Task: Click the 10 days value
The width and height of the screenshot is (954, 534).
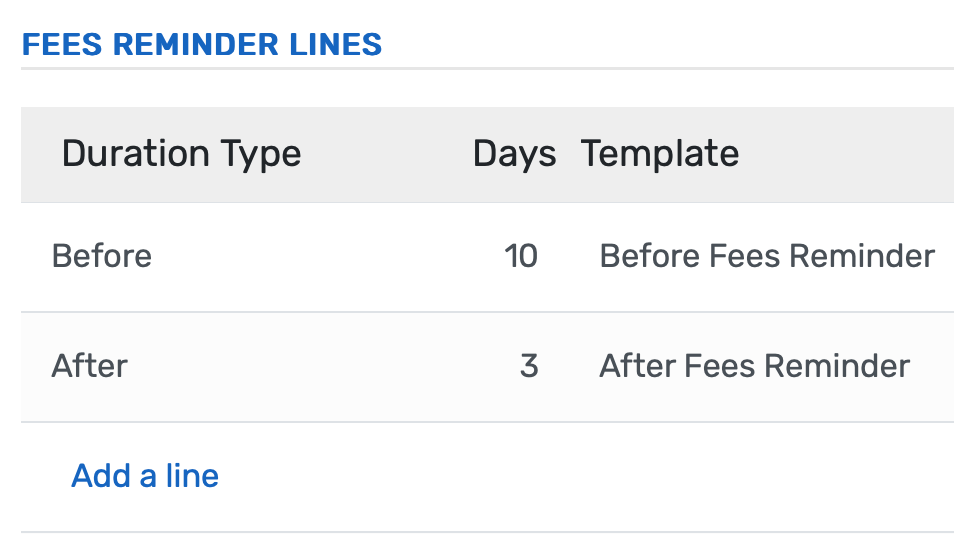Action: point(521,257)
